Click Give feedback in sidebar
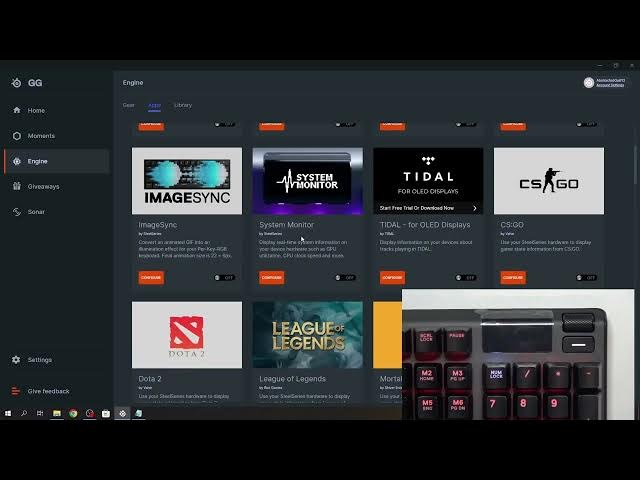 (40, 391)
